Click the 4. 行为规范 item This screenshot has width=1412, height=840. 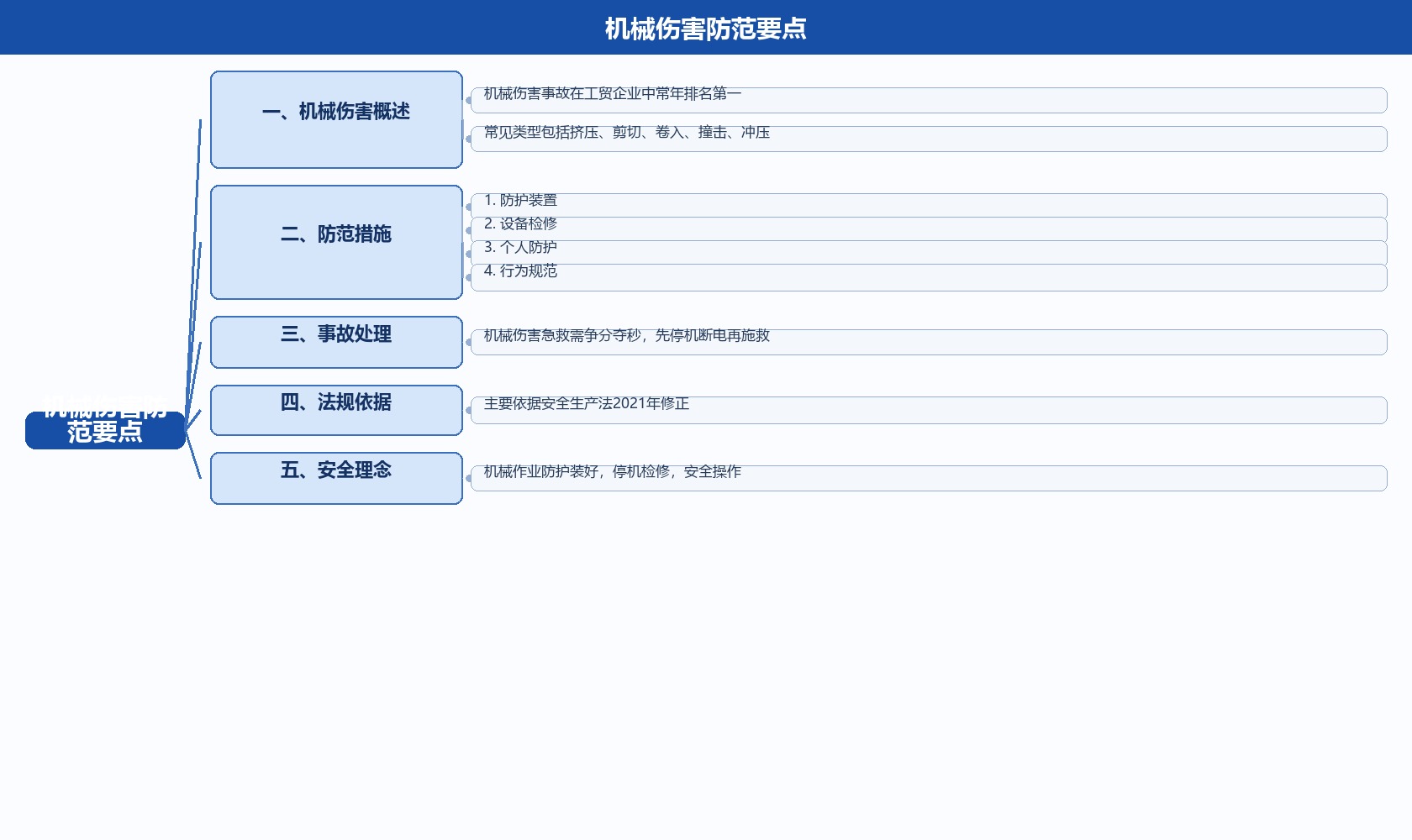(929, 277)
